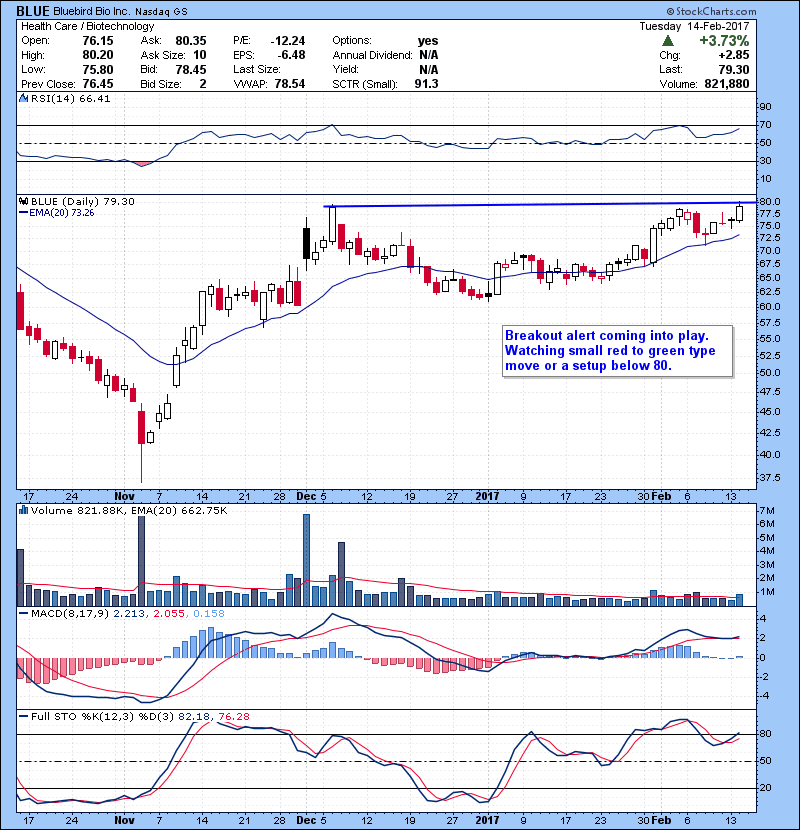
Task: Click the BLUE (Daily) candlestick legend icon
Action: click(24, 201)
